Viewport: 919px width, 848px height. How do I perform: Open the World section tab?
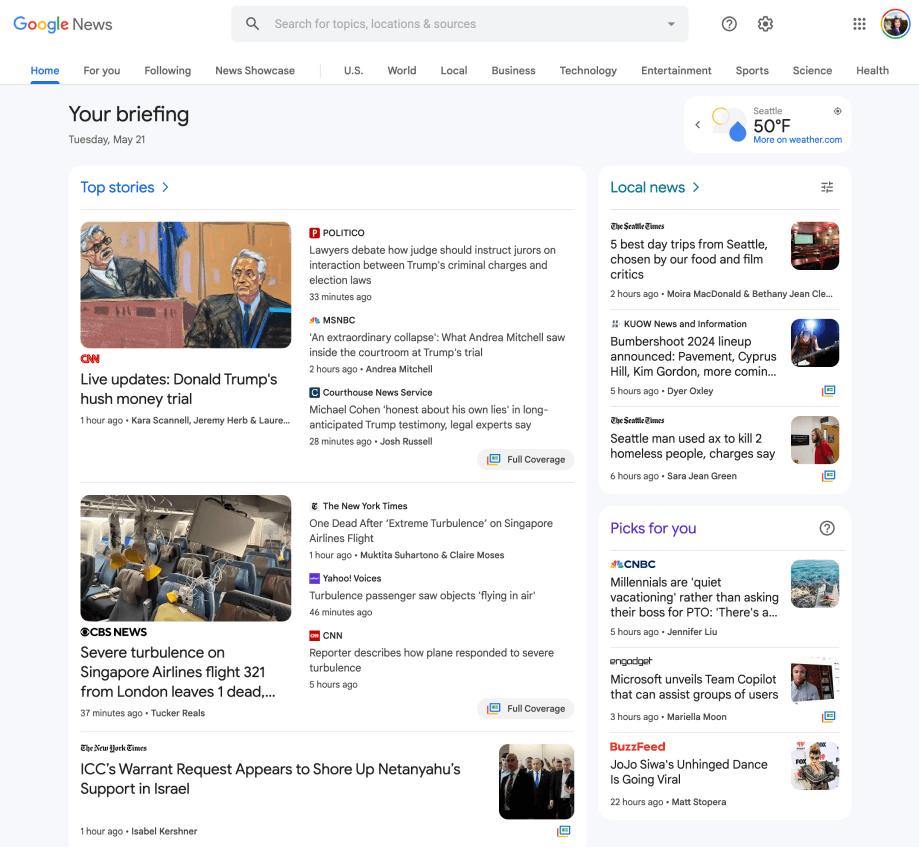[401, 70]
